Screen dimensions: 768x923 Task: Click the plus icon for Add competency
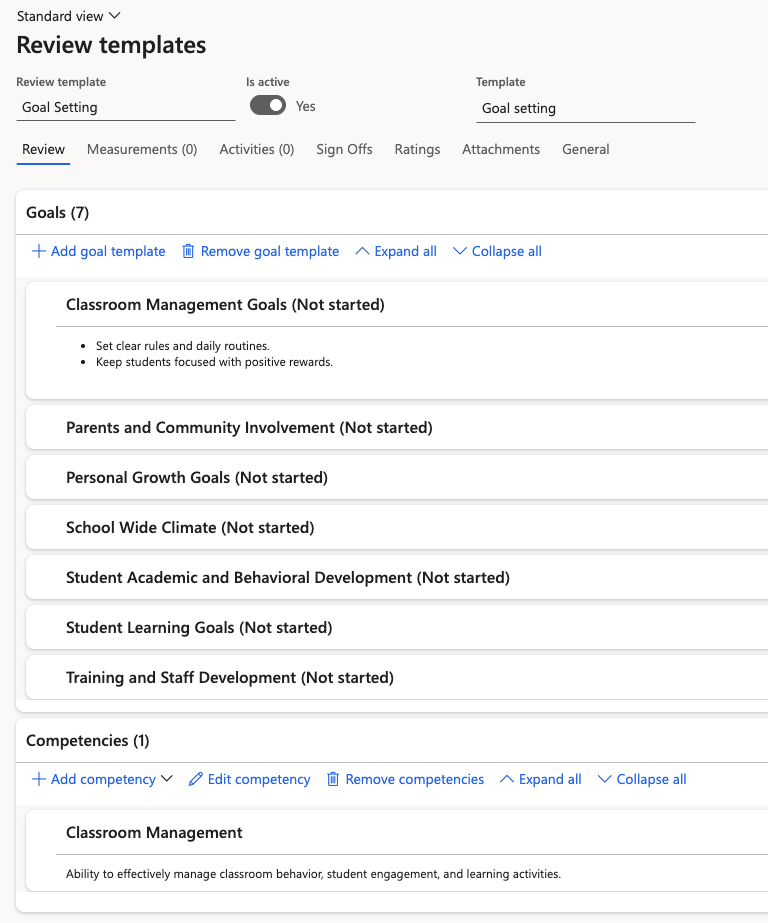pos(38,779)
